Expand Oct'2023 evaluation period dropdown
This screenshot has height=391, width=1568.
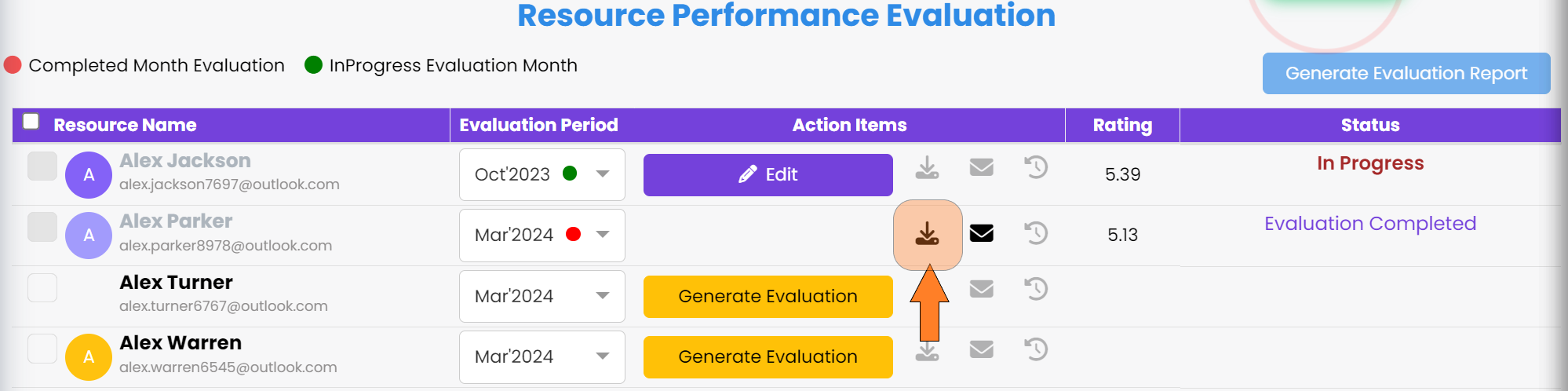[x=542, y=174]
